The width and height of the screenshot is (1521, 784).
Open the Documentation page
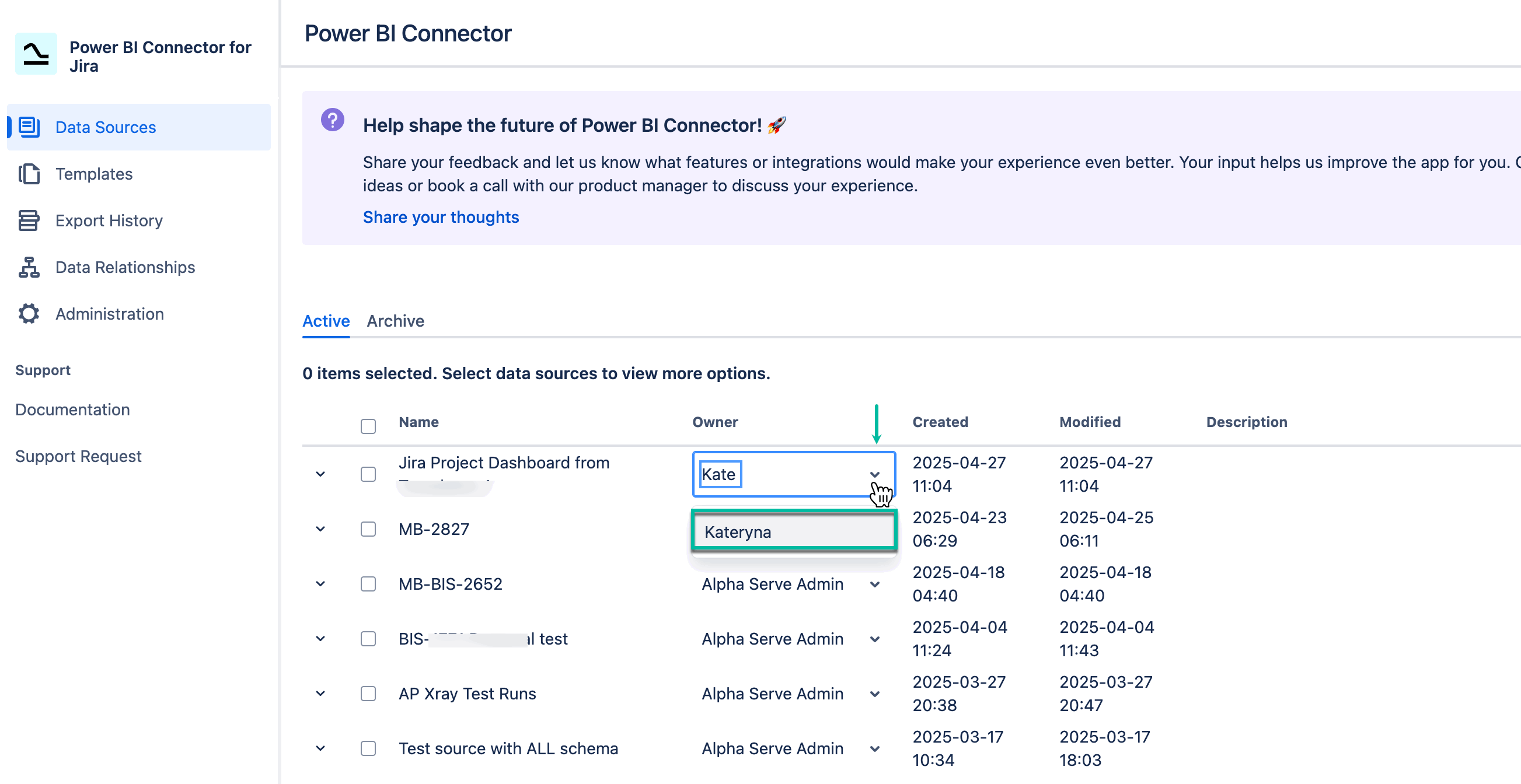72,409
